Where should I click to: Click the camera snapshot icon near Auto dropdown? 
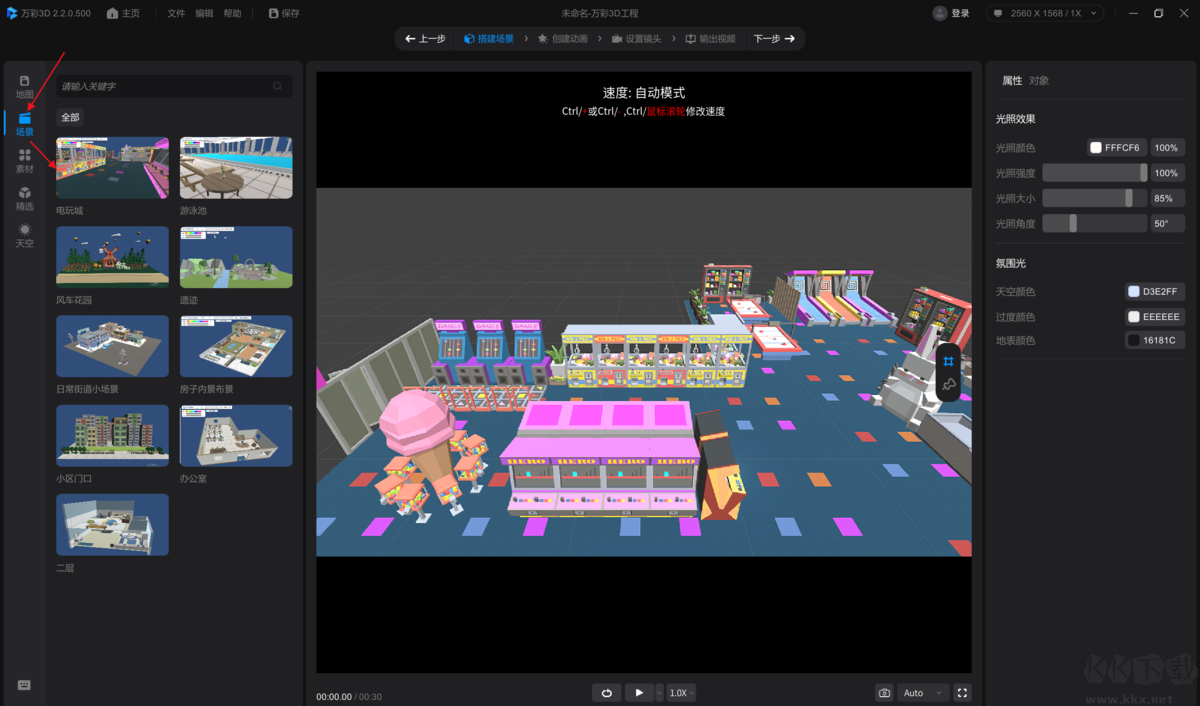[884, 692]
